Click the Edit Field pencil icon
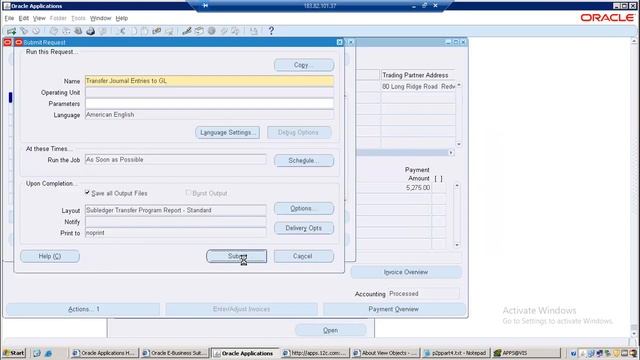The height and width of the screenshot is (360, 640). [x=187, y=31]
